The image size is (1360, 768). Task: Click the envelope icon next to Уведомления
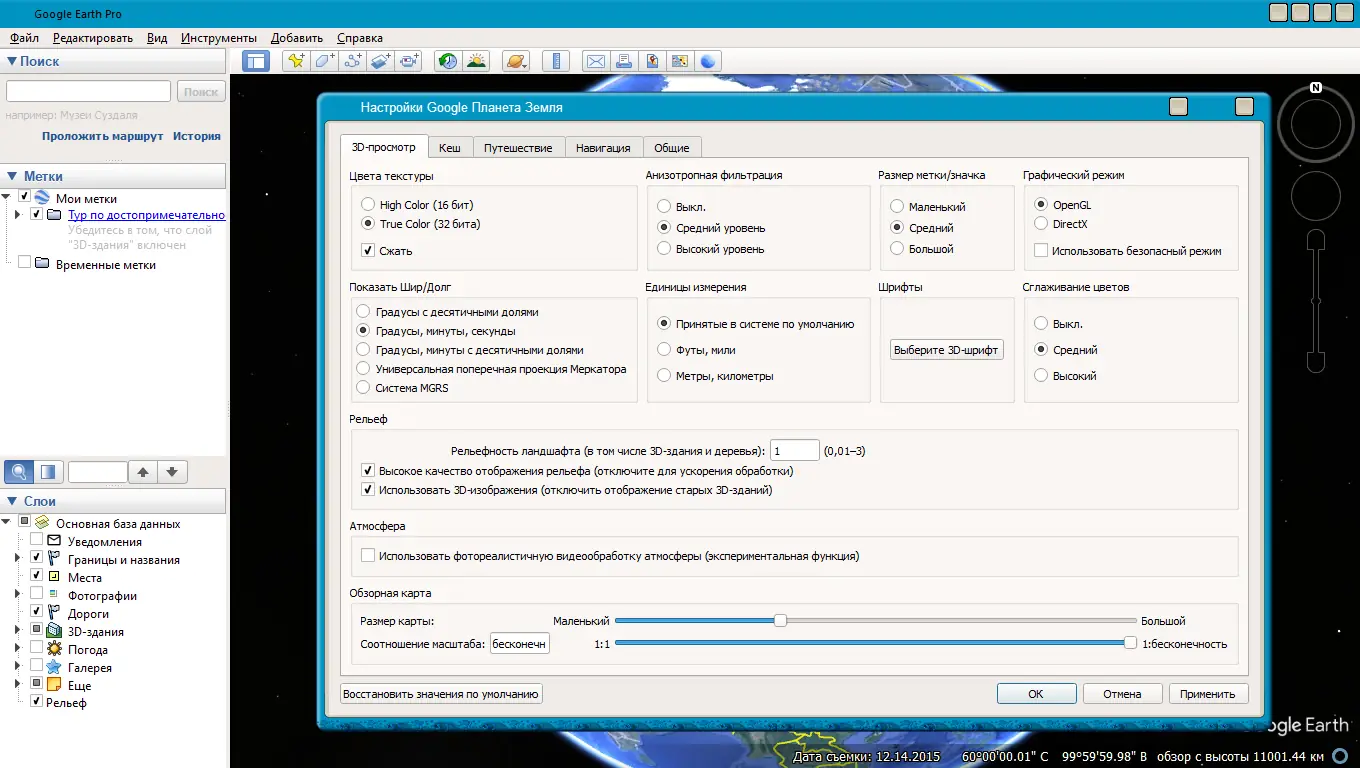[54, 542]
